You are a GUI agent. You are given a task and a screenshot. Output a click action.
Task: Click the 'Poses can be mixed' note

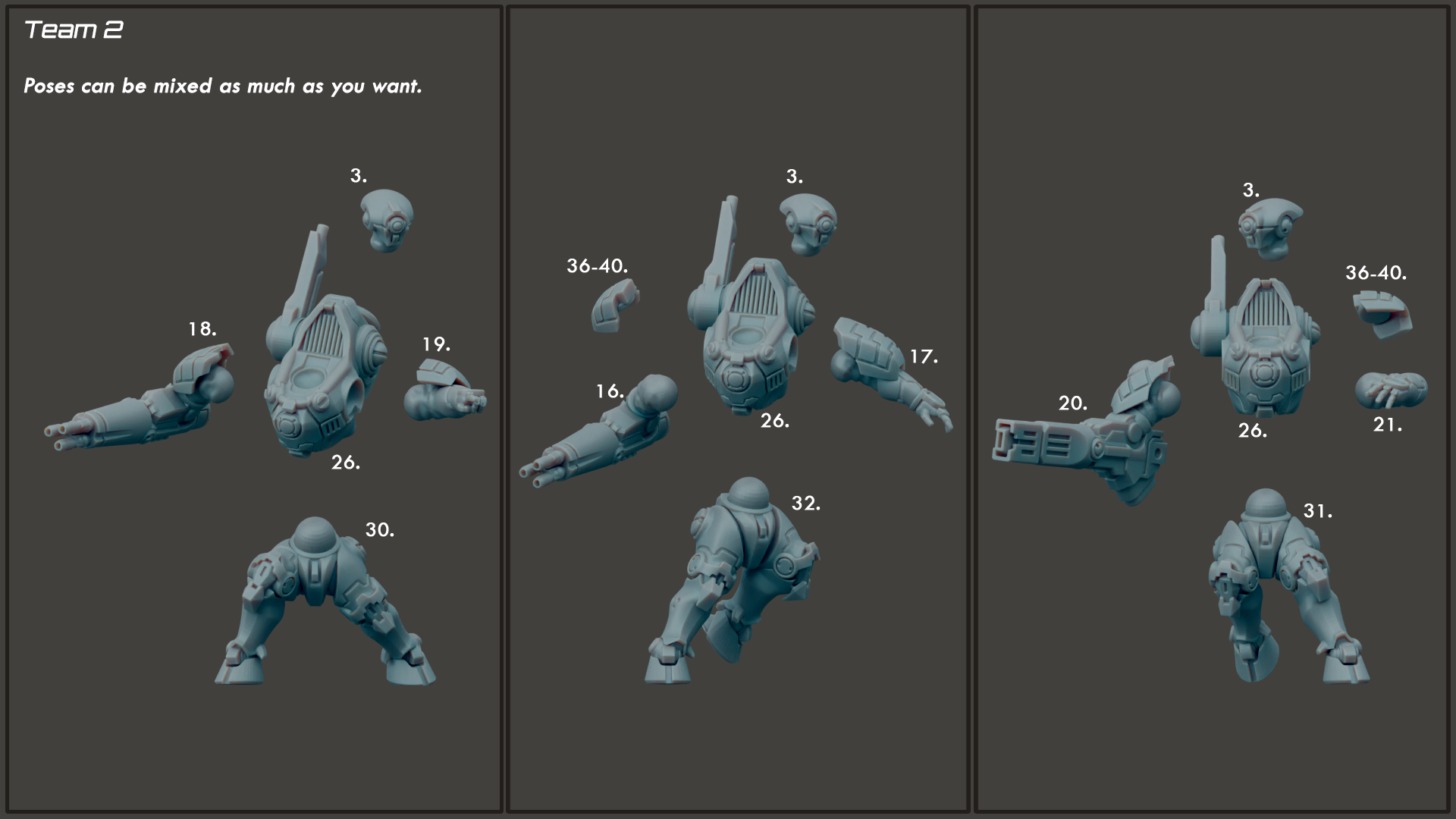tap(223, 86)
